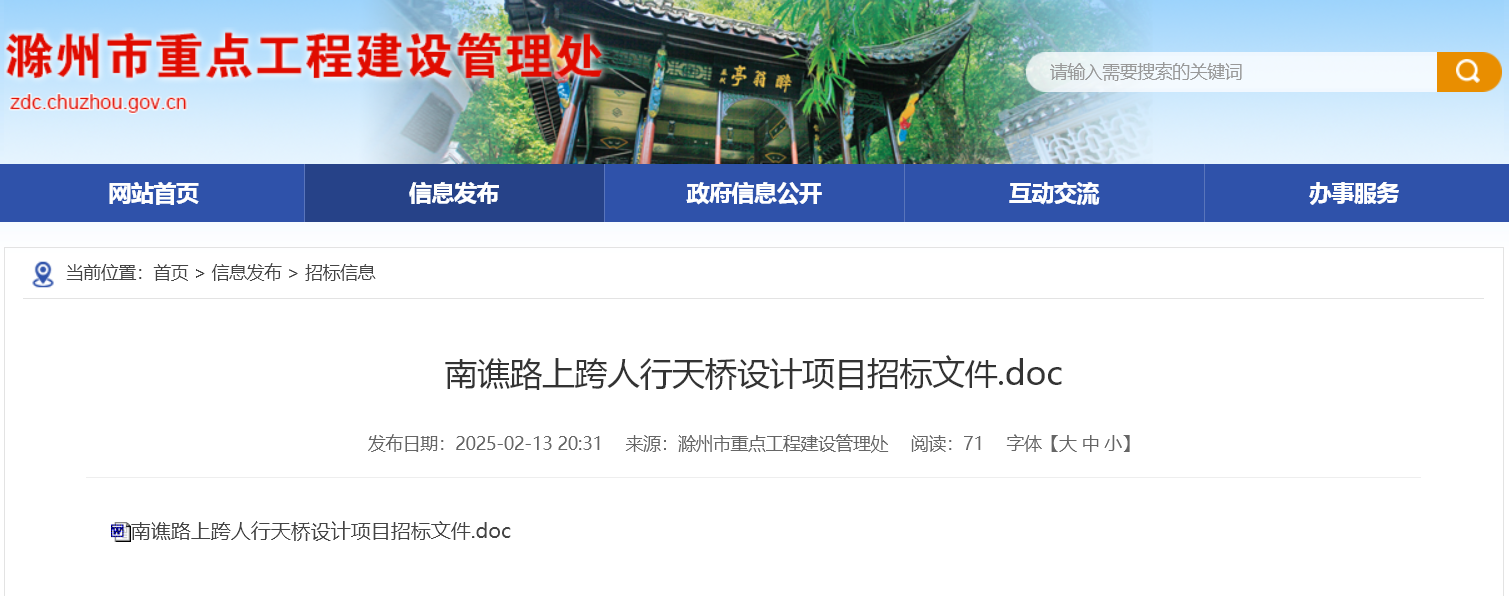This screenshot has width=1509, height=596.
Task: Open the 网站首页 navigation tab
Action: pyautogui.click(x=153, y=193)
